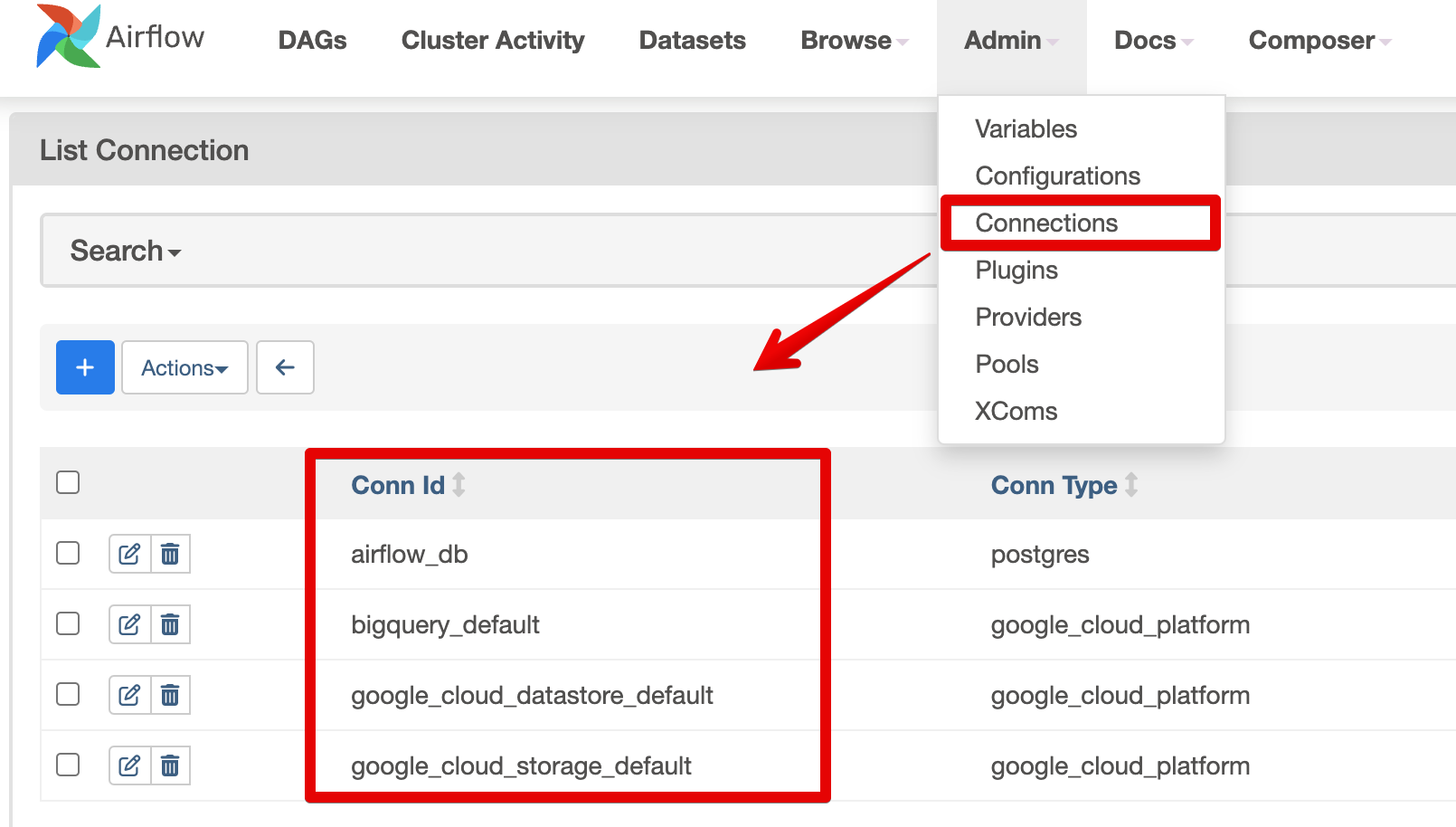The image size is (1456, 827).
Task: Sort by the Conn Id column header
Action: (398, 485)
